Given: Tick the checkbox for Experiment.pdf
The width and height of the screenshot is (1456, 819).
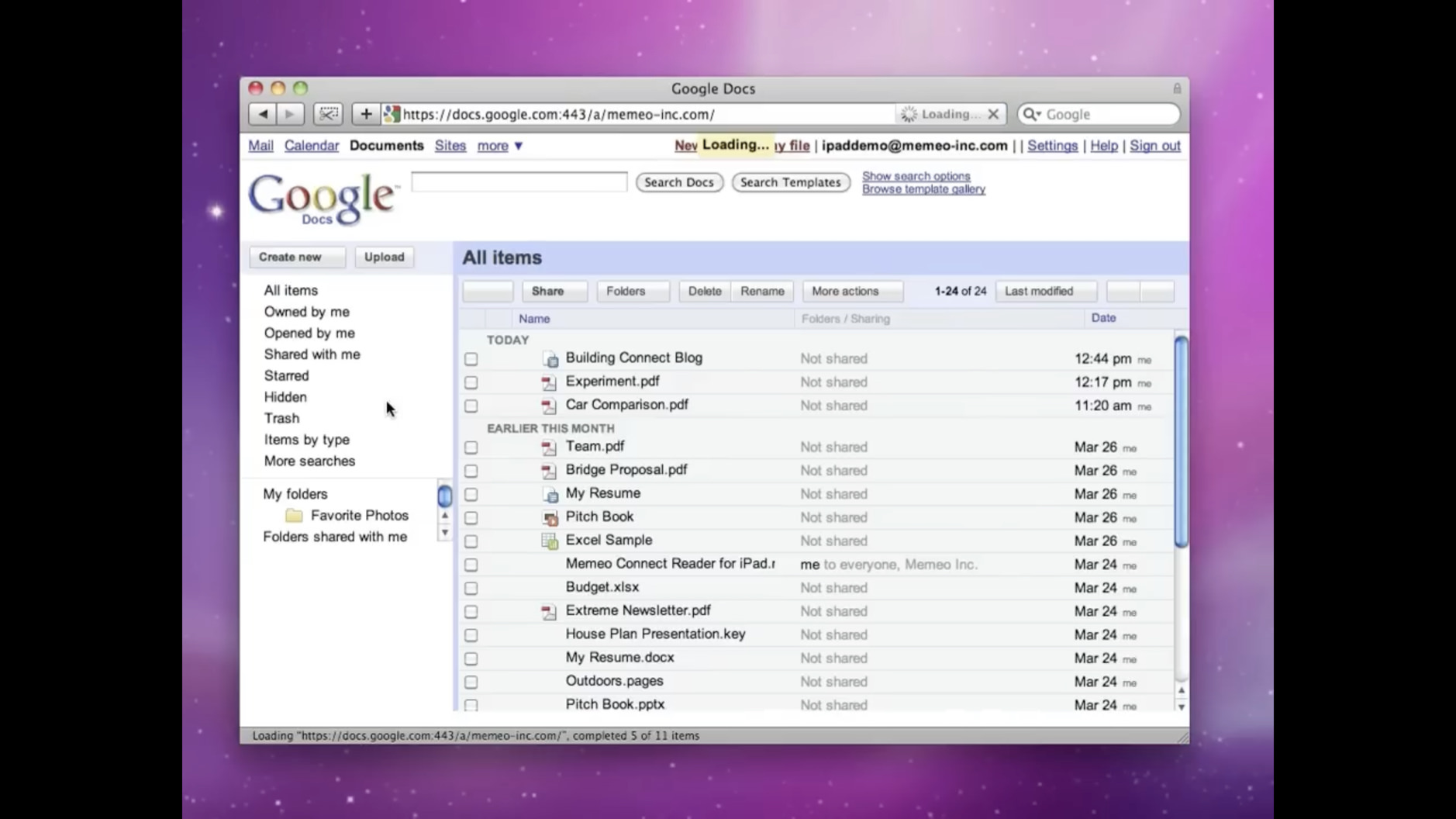Looking at the screenshot, I should tap(471, 382).
